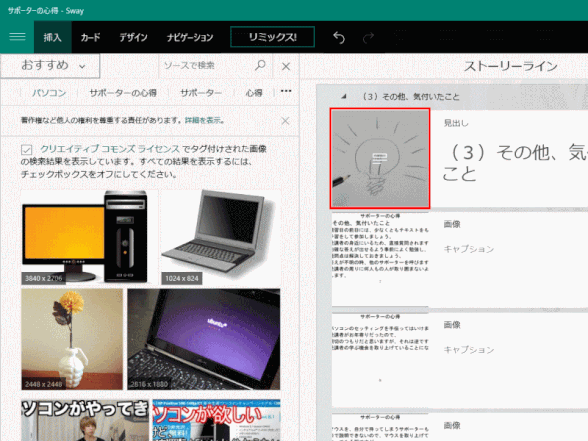Collapse the (3) その他 section triangle
Screen dimensions: 588x441
pyautogui.click(x=344, y=97)
